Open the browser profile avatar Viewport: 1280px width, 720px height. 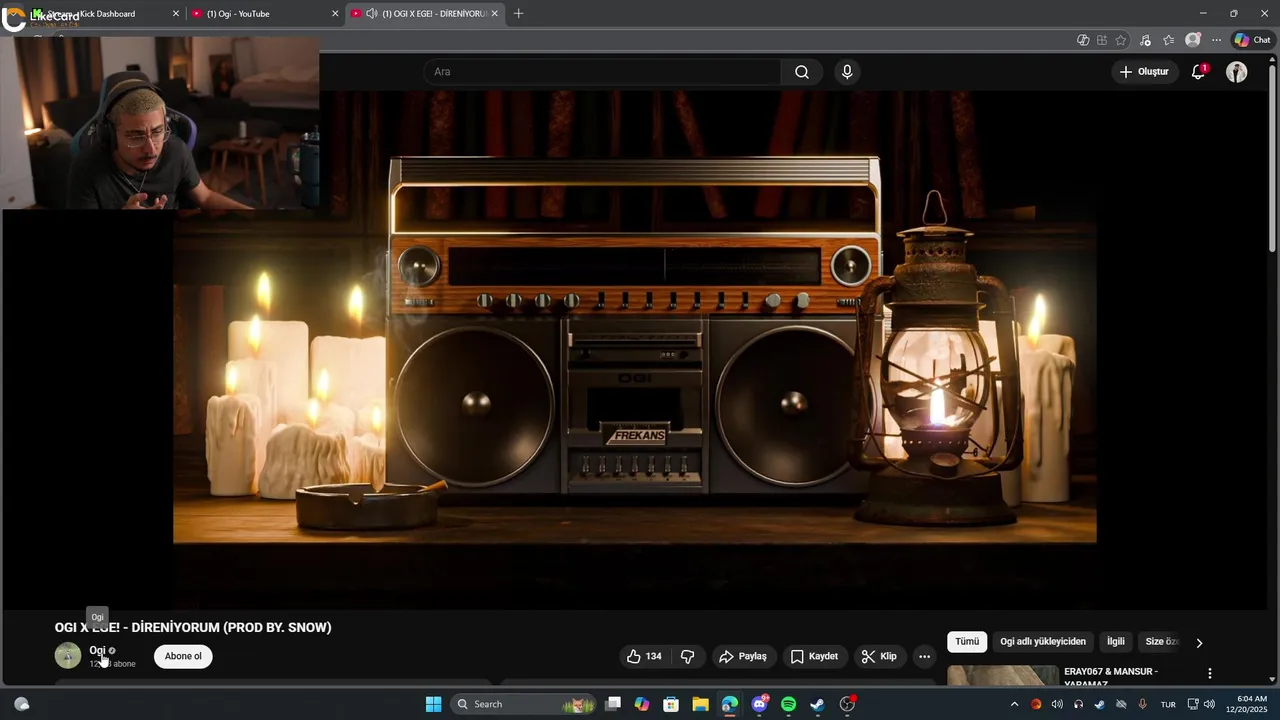click(x=1192, y=40)
